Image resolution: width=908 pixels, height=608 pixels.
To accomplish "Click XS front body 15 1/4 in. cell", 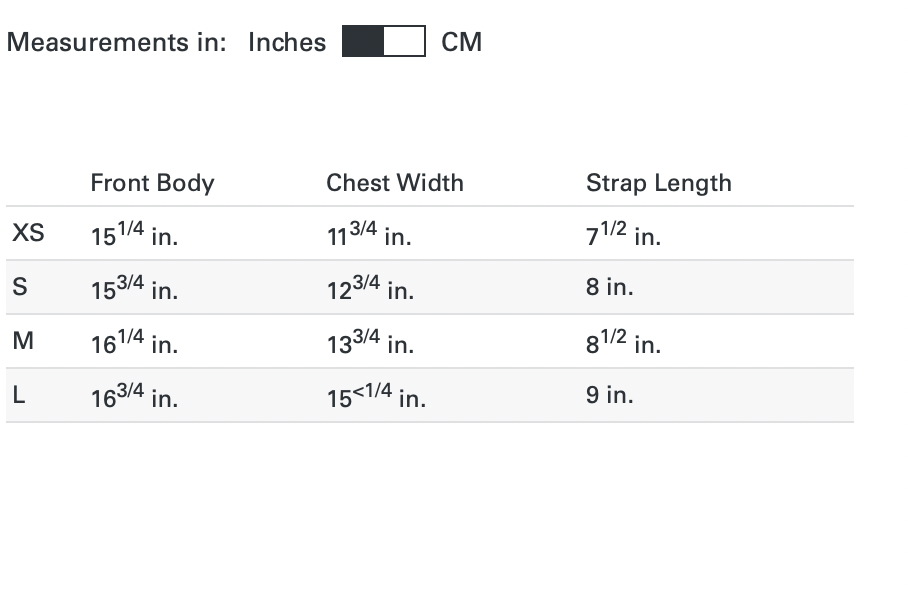I will pos(134,236).
